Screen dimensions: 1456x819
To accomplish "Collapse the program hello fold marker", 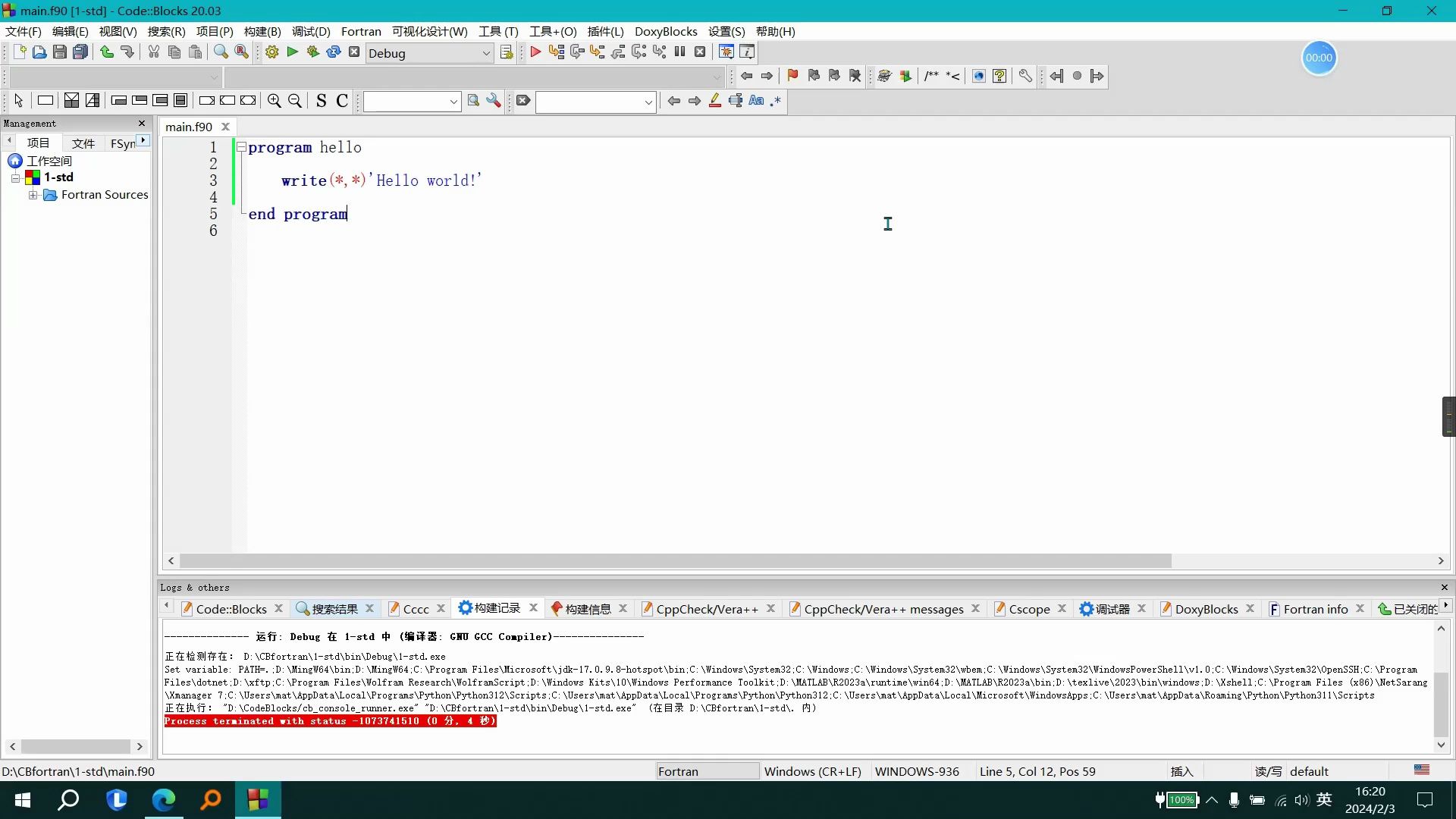I will pyautogui.click(x=241, y=147).
